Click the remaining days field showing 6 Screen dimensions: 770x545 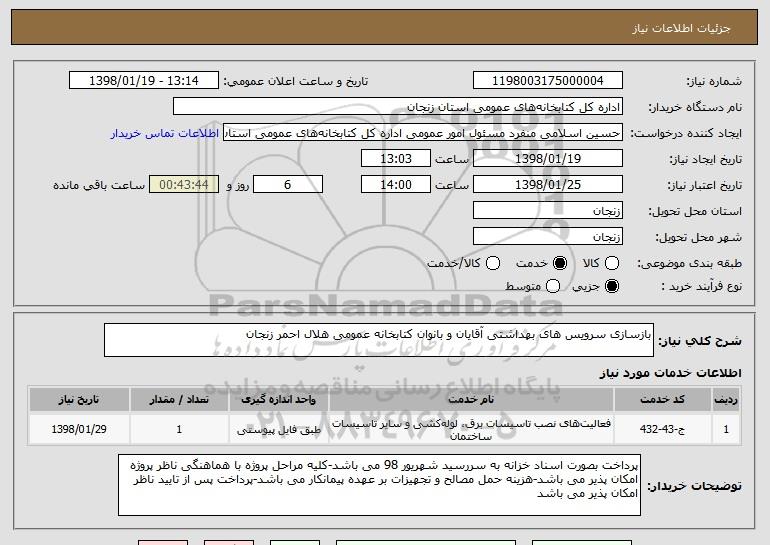point(288,185)
